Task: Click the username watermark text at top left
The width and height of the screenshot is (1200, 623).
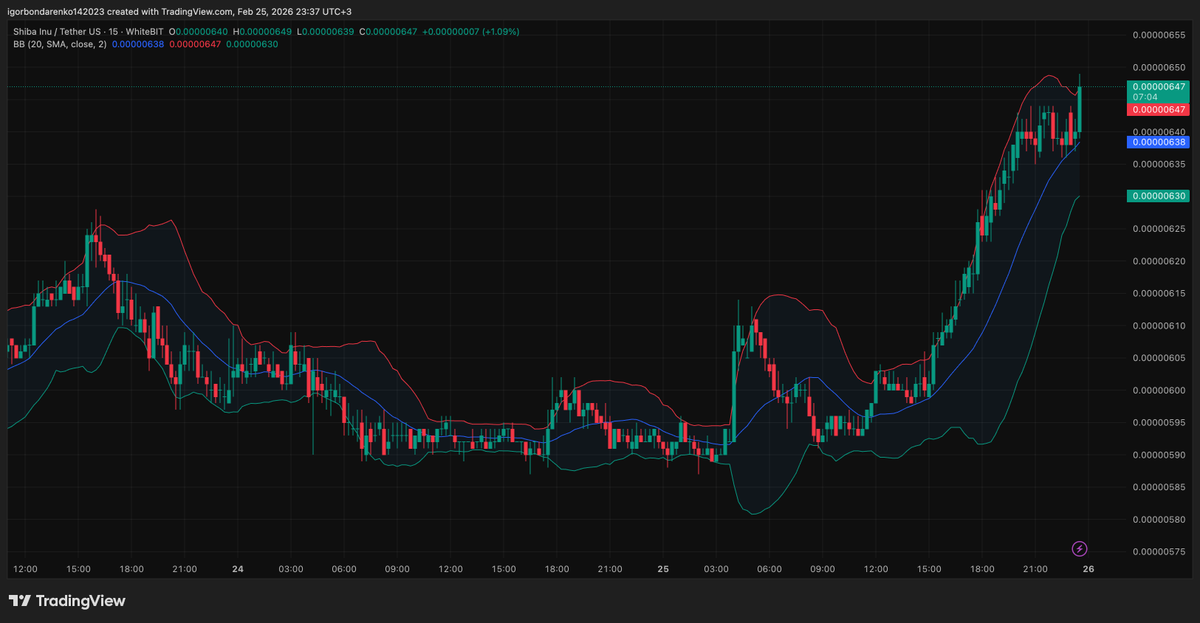Action: pos(54,10)
